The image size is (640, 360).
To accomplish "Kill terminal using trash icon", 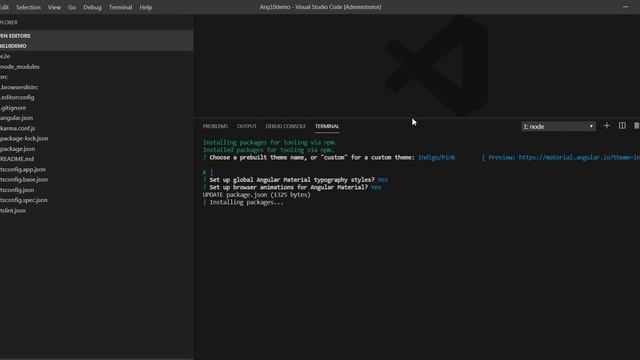I will click(x=636, y=126).
